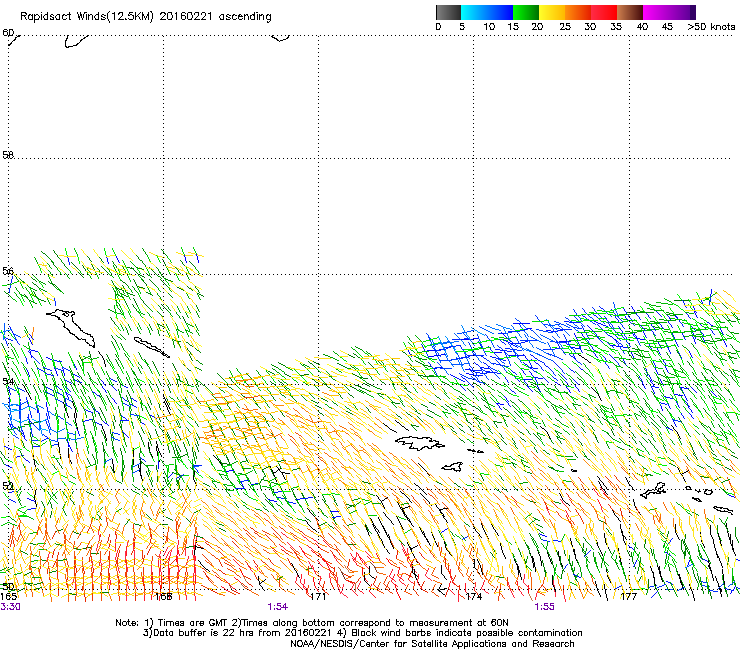Click the red 30-35 knots legend segment

pyautogui.click(x=604, y=12)
